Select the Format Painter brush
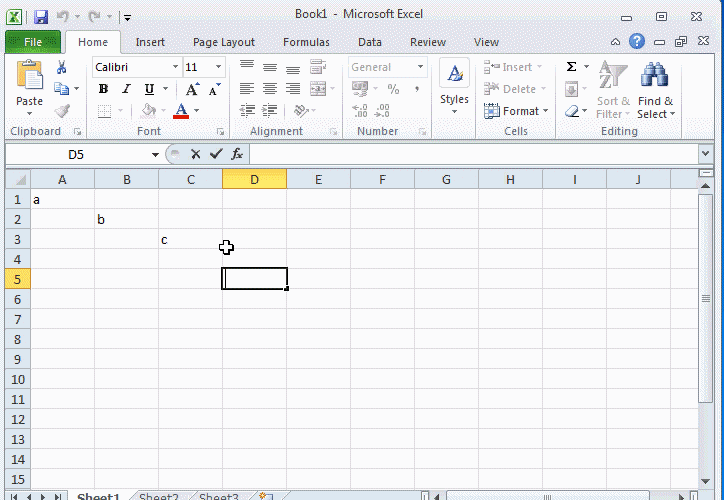The image size is (724, 500). 61,111
